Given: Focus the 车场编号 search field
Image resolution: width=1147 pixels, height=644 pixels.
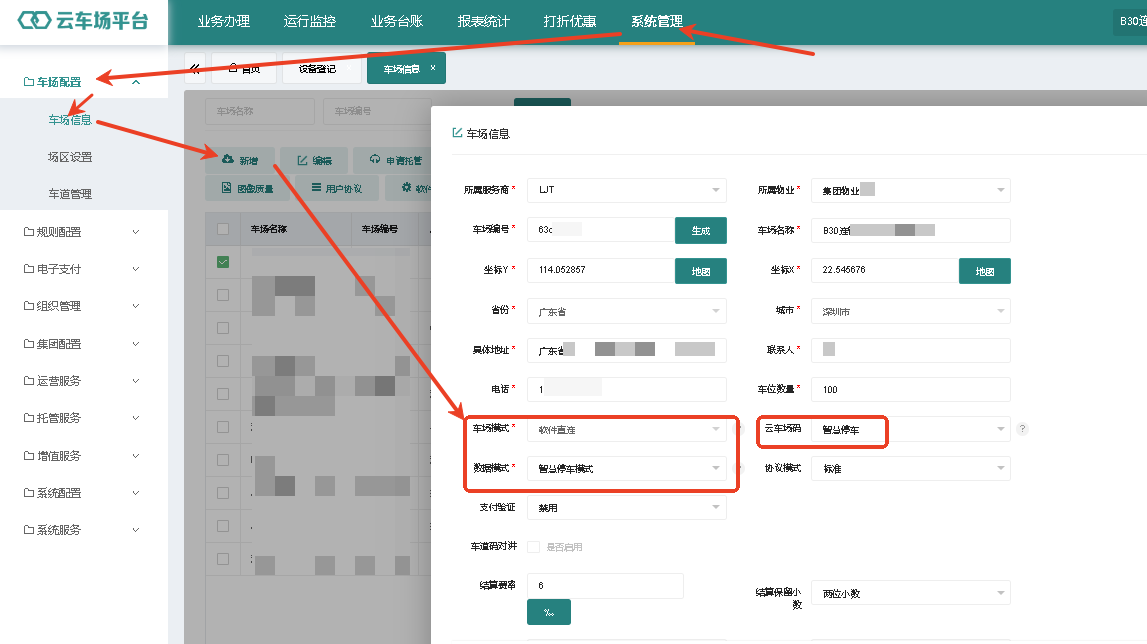Looking at the screenshot, I should coord(378,111).
